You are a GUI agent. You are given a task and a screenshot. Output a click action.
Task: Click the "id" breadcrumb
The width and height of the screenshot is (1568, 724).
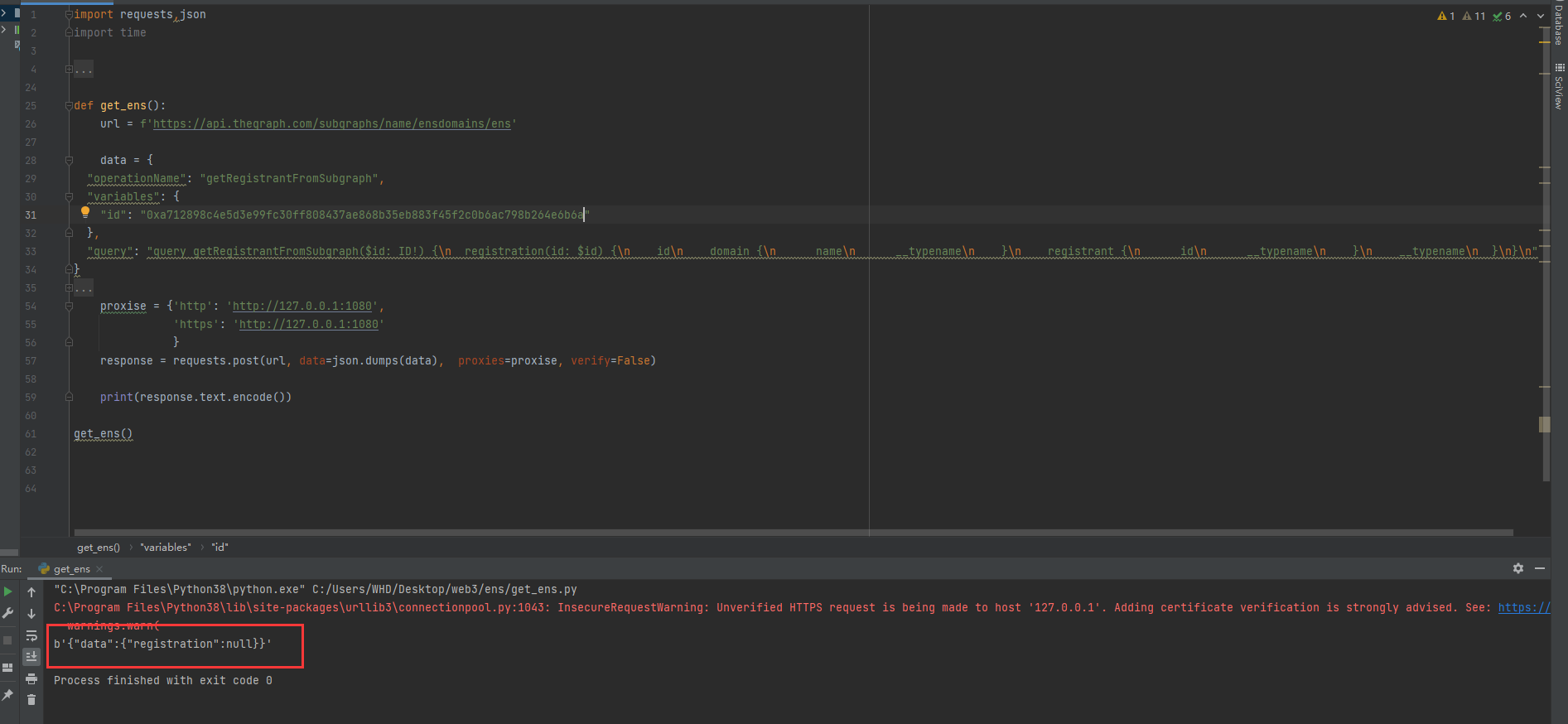pos(220,548)
